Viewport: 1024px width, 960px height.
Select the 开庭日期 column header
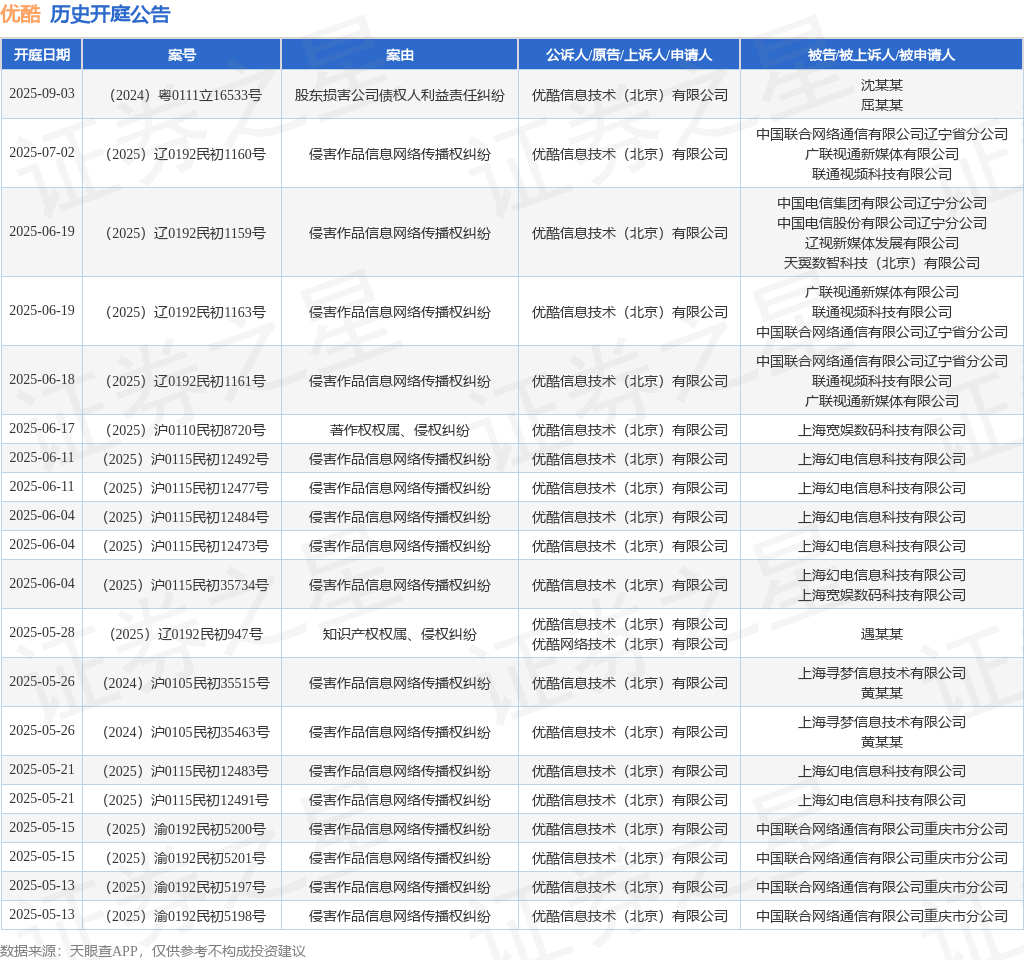(x=42, y=55)
